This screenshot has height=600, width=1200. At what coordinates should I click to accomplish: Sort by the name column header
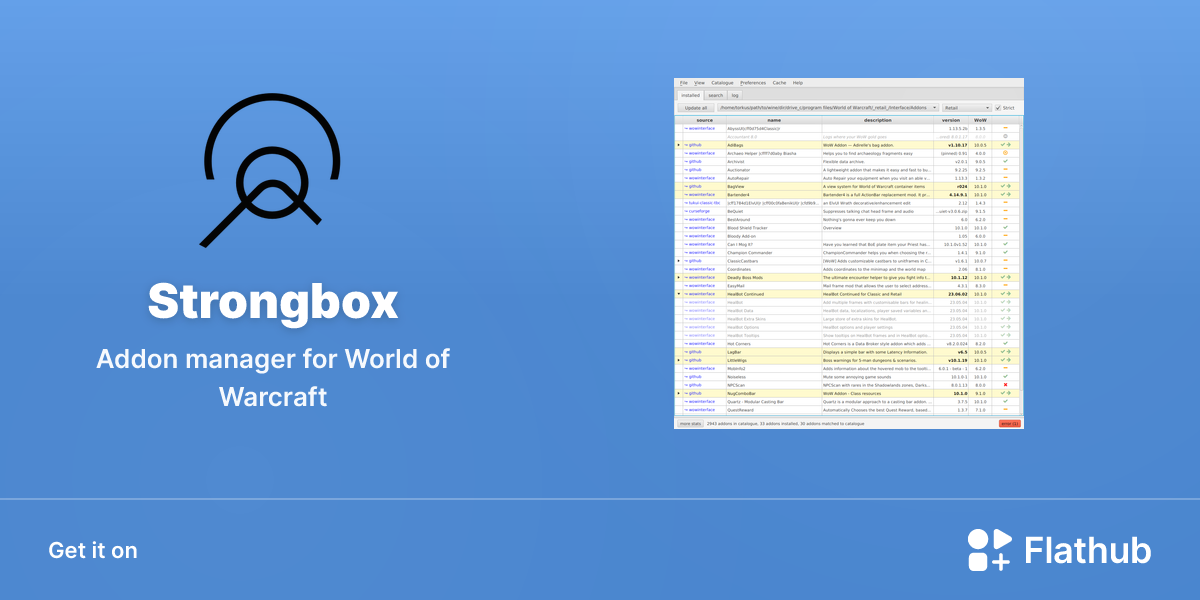[x=774, y=120]
